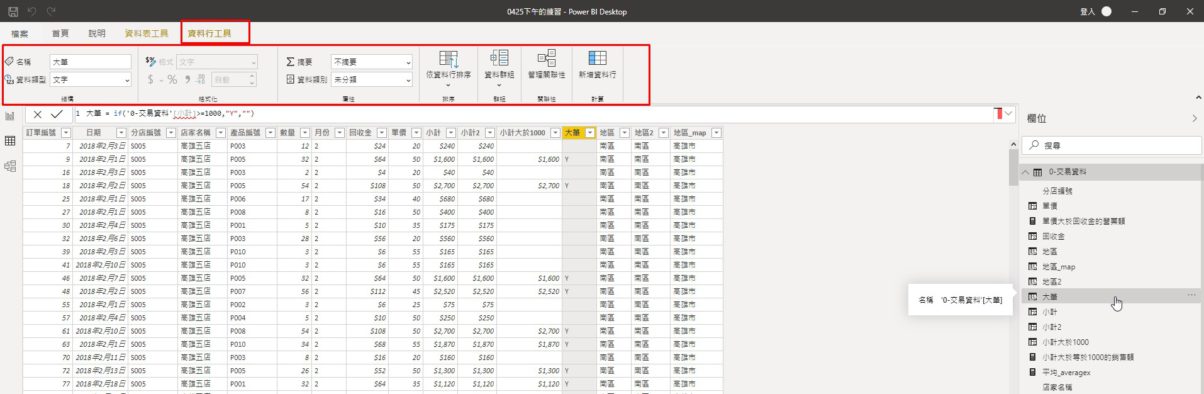The height and width of the screenshot is (394, 1204).
Task: Collapse the 0-交易資料 table tree
Action: 1024,173
